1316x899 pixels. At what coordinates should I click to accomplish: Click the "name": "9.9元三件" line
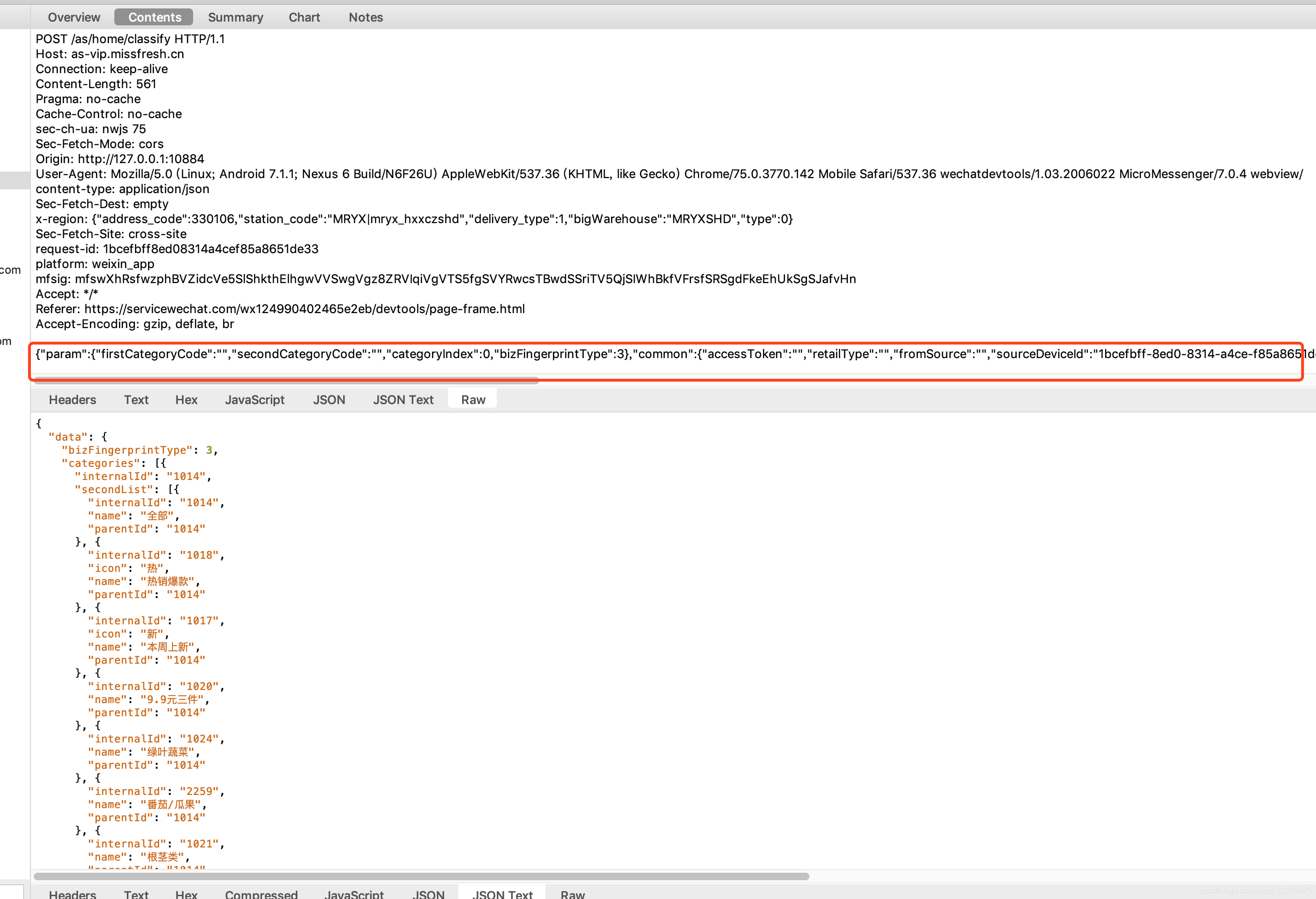(x=149, y=699)
